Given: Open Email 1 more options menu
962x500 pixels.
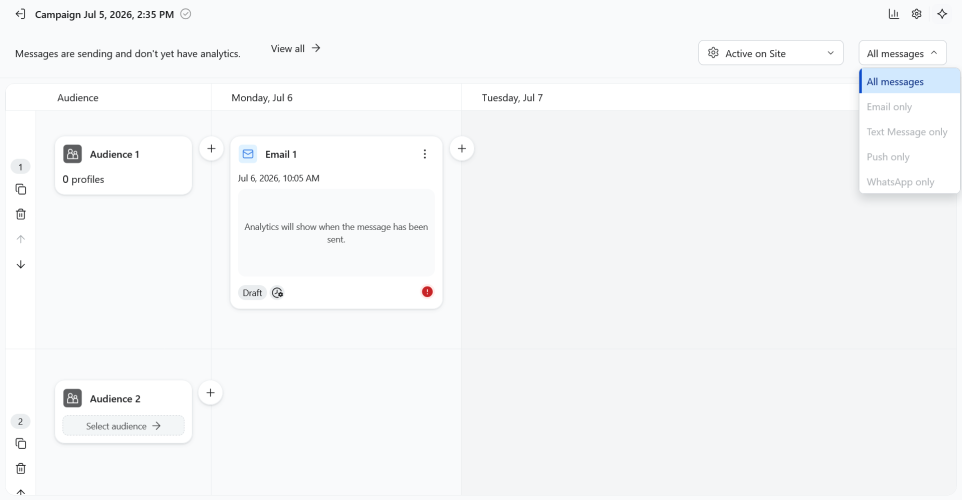Looking at the screenshot, I should pos(425,154).
